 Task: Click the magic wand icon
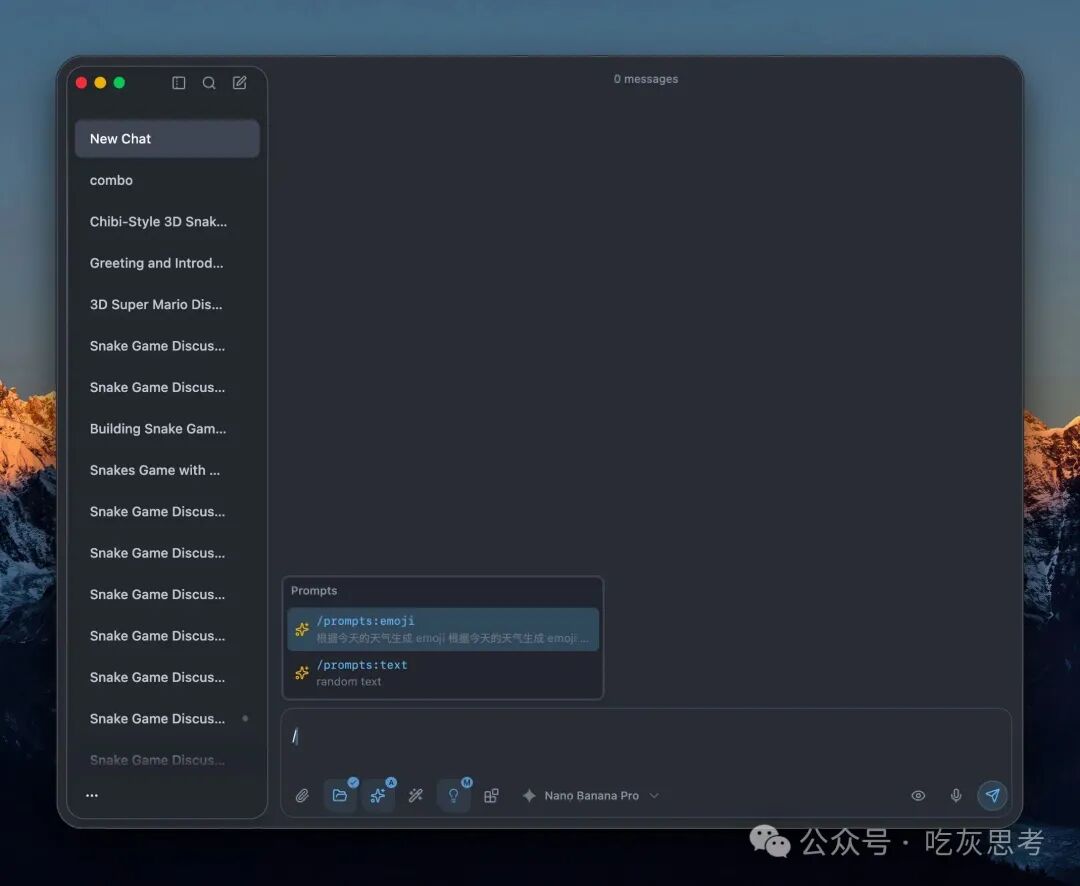[415, 796]
